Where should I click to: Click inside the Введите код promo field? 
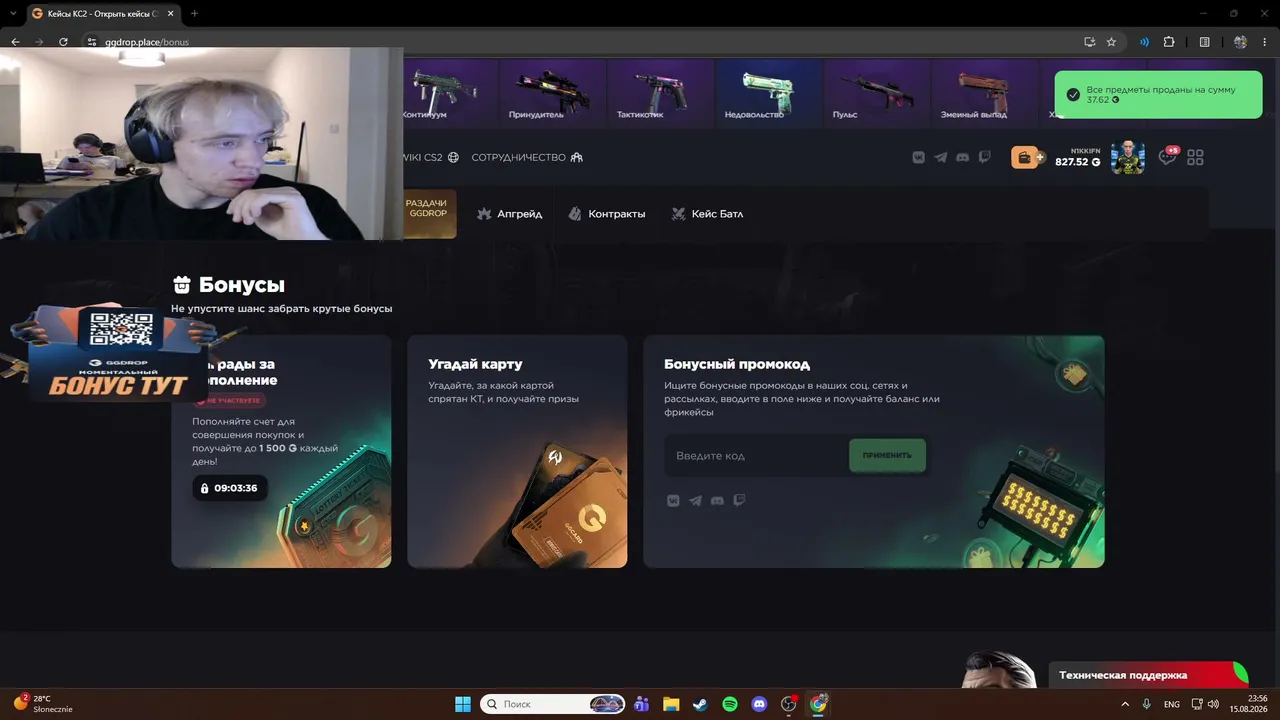tap(756, 456)
